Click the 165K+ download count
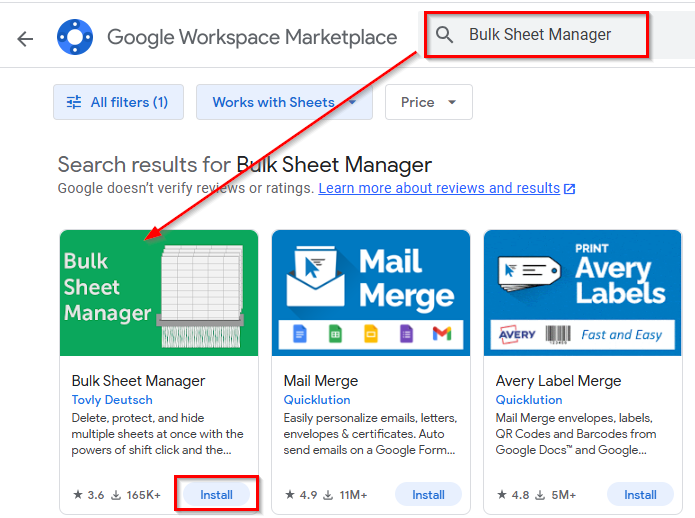This screenshot has height=518, width=695. tap(144, 495)
